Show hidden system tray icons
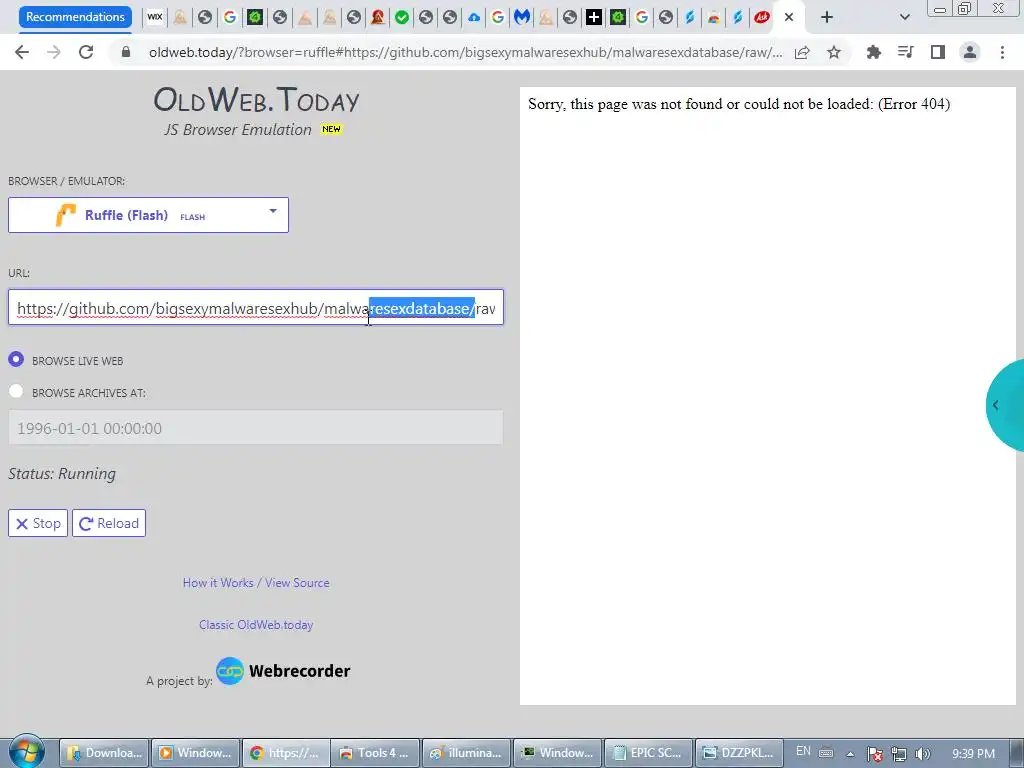1024x768 pixels. [x=850, y=754]
